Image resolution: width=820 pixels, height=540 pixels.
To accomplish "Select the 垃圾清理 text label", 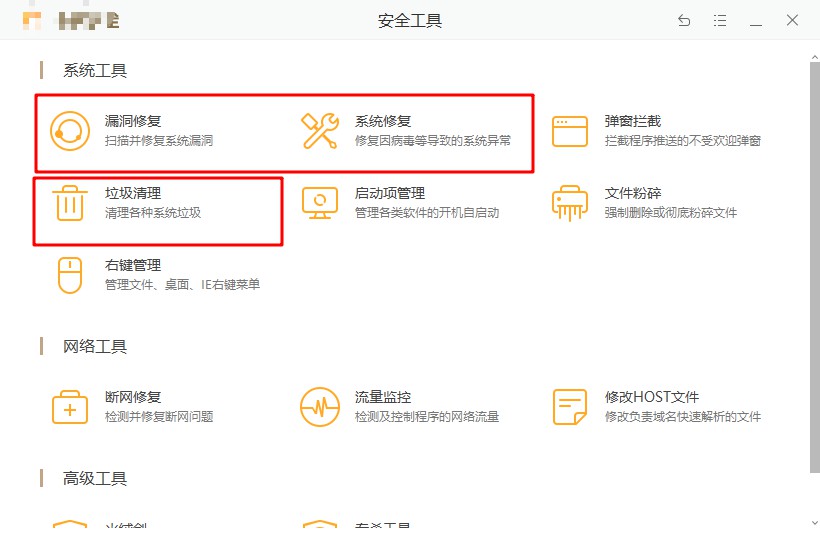I will [133, 193].
